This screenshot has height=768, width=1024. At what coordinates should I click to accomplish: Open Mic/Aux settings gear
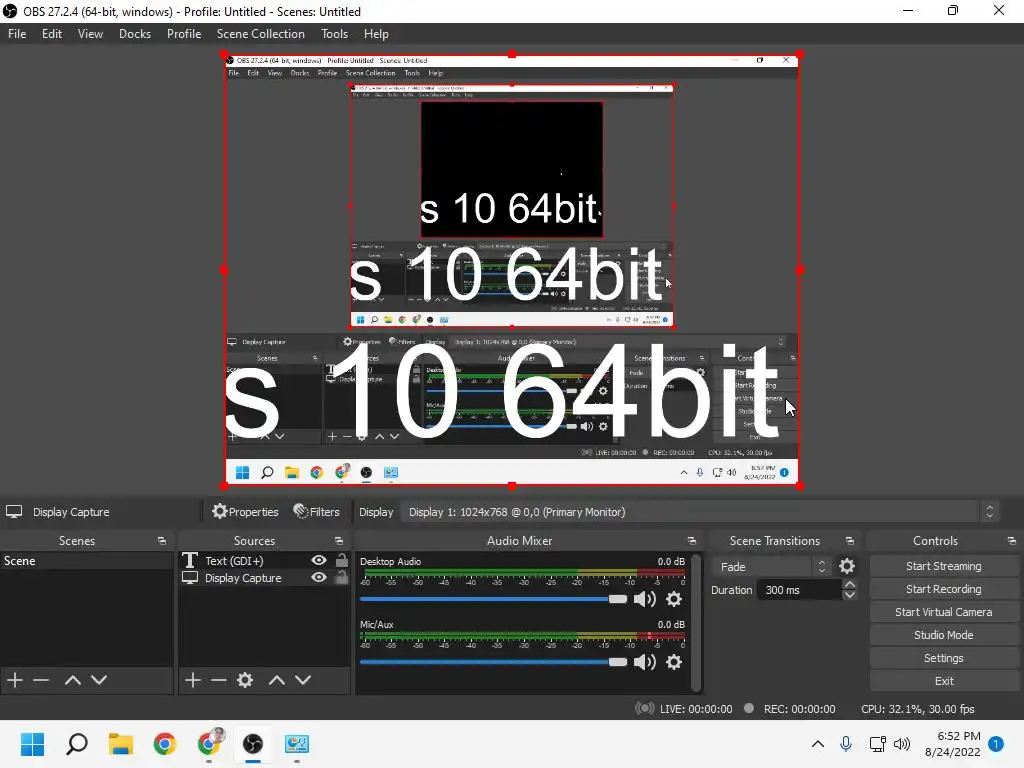click(674, 662)
